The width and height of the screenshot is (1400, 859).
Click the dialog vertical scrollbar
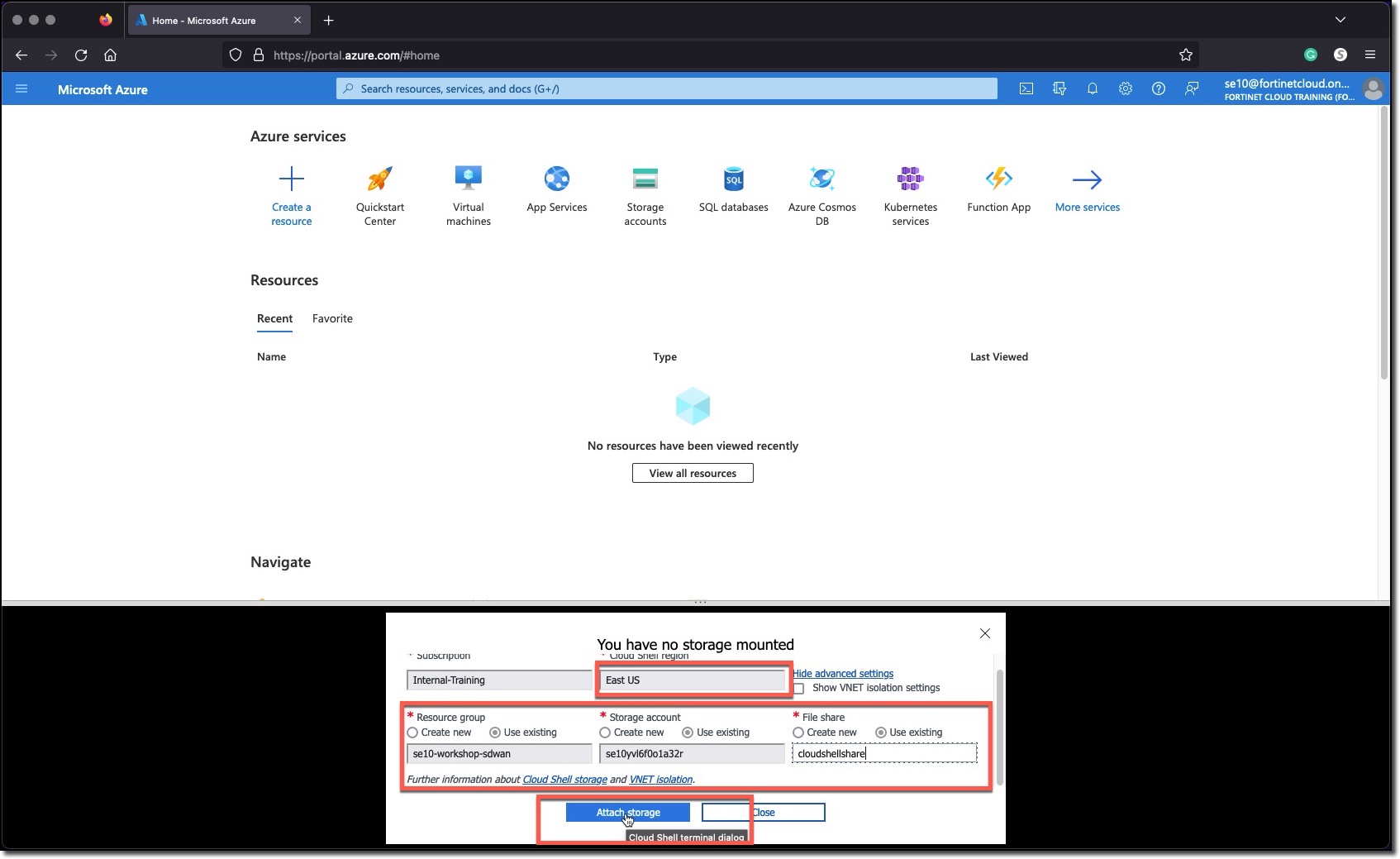[x=999, y=728]
